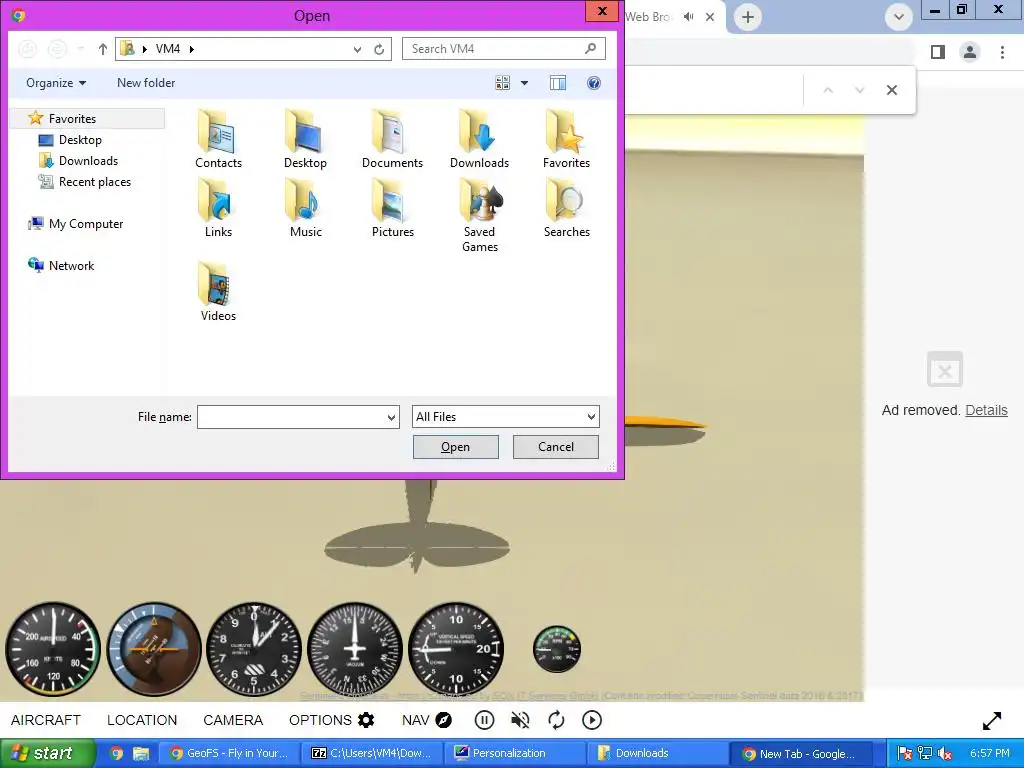Follow the Ad removed Details link
The width and height of the screenshot is (1024, 768).
click(986, 410)
